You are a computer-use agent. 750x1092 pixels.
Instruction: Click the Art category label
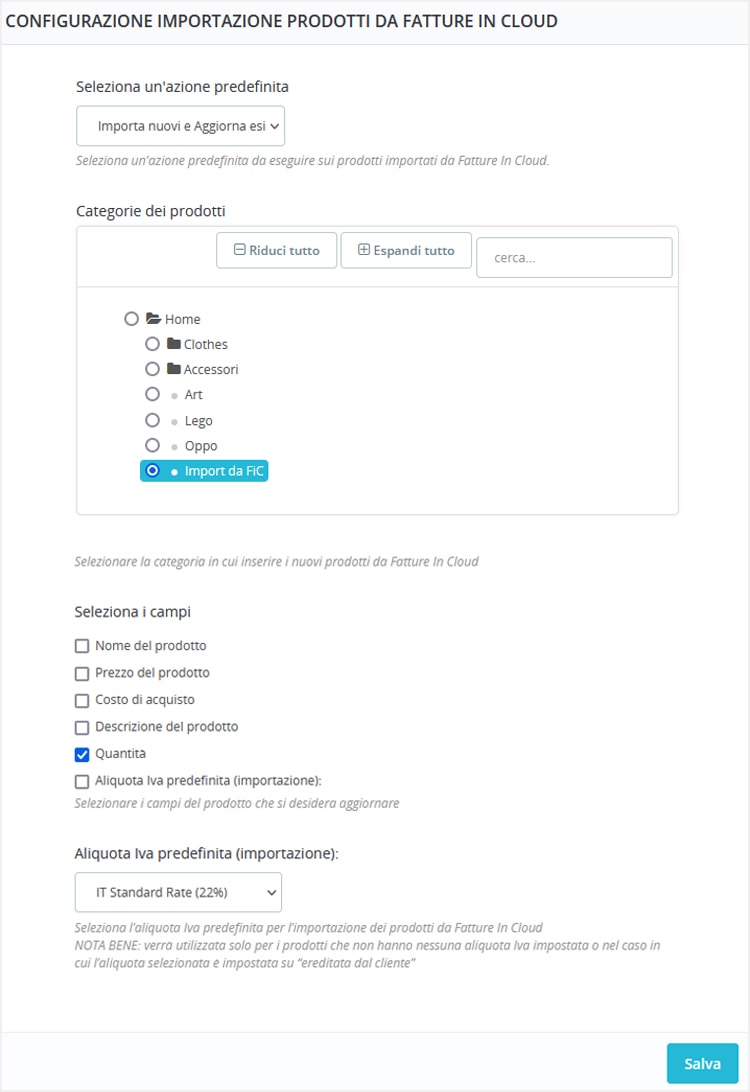[193, 395]
